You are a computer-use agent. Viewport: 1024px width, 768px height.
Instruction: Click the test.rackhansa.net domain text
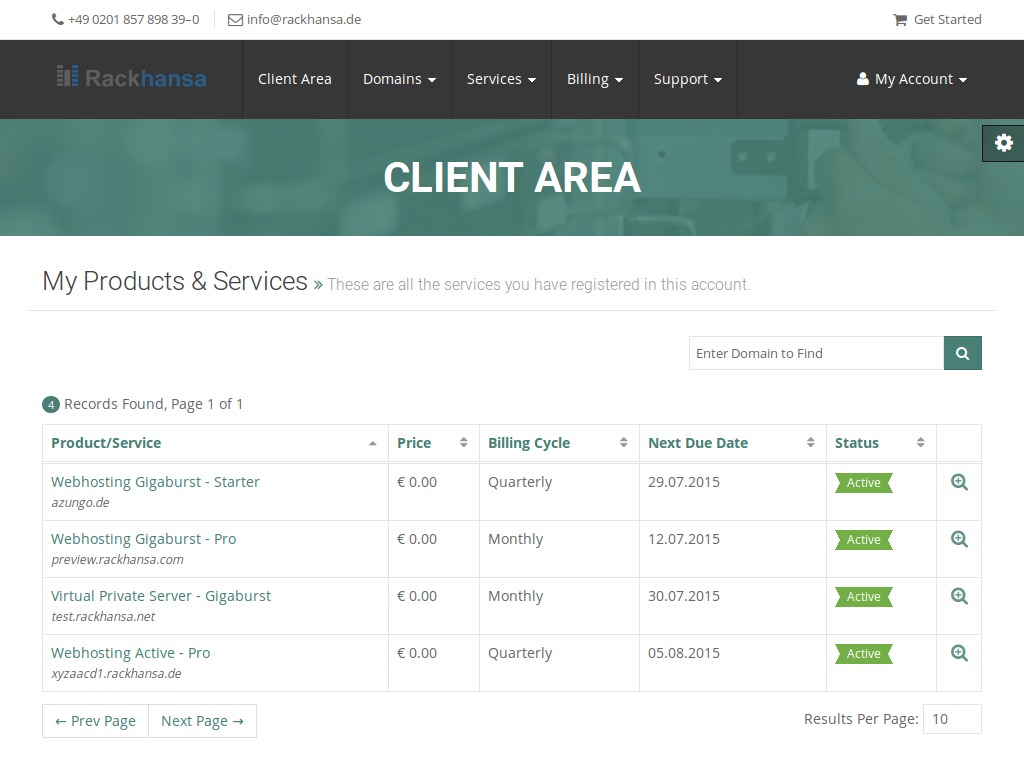[x=103, y=616]
